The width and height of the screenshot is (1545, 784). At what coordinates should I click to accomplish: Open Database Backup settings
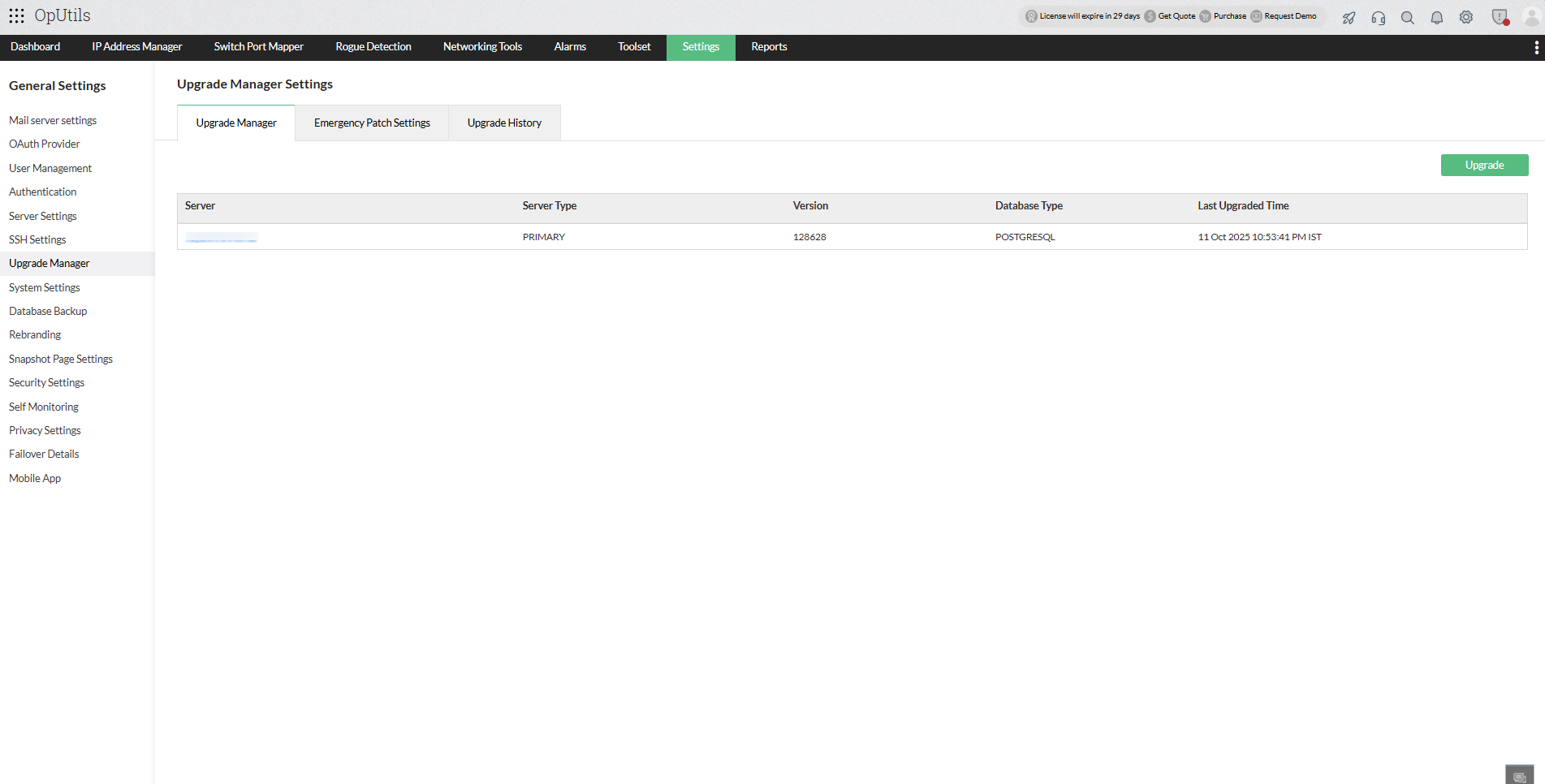(x=48, y=312)
